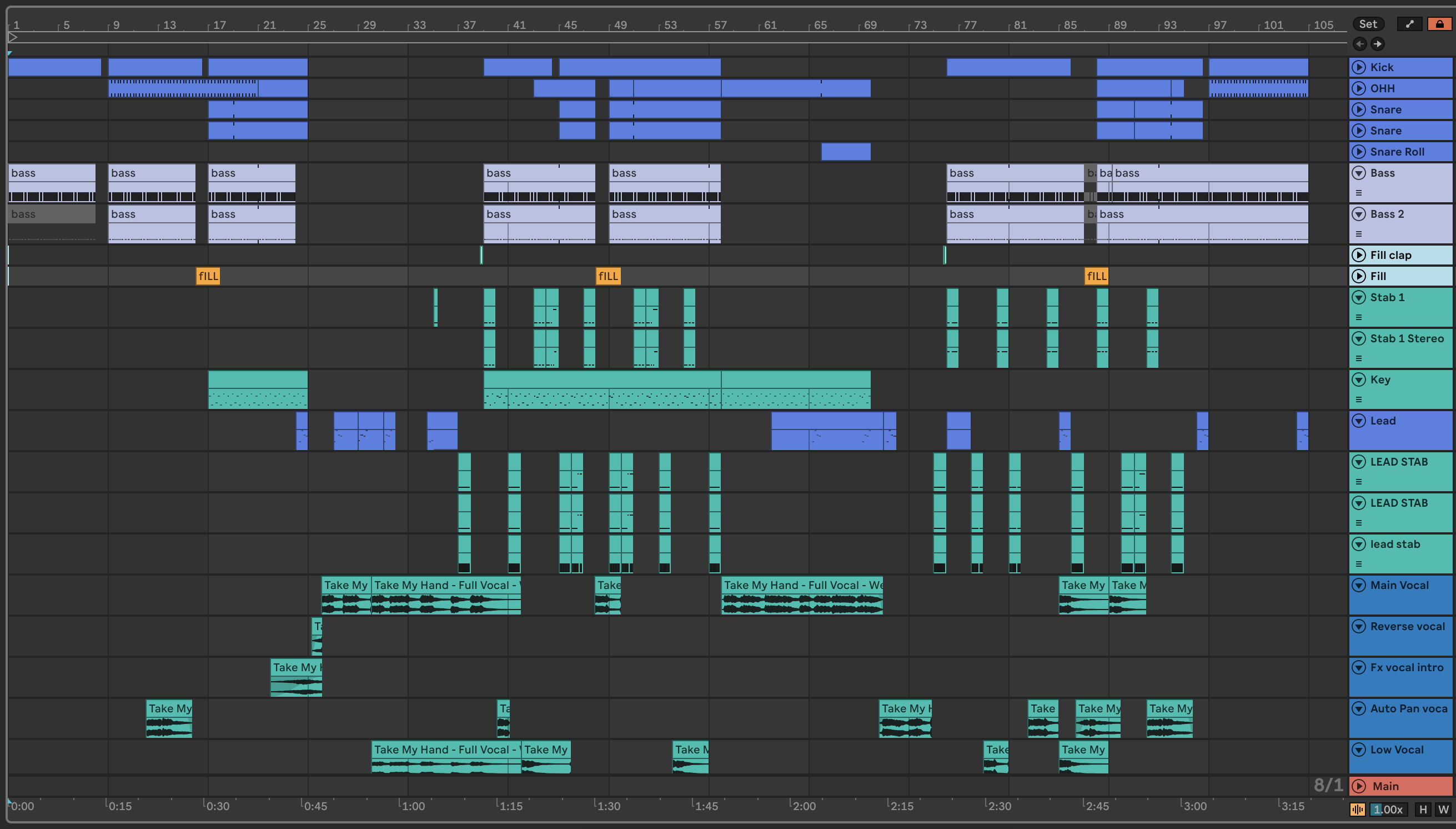Viewport: 1456px width, 829px height.
Task: Toggle the H height optimize button
Action: point(1423,809)
